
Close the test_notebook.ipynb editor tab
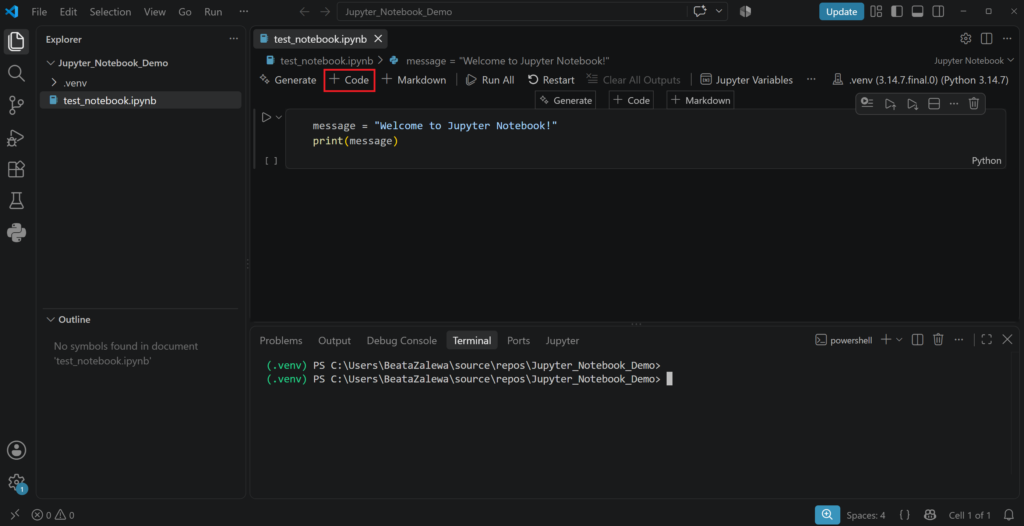(x=378, y=39)
